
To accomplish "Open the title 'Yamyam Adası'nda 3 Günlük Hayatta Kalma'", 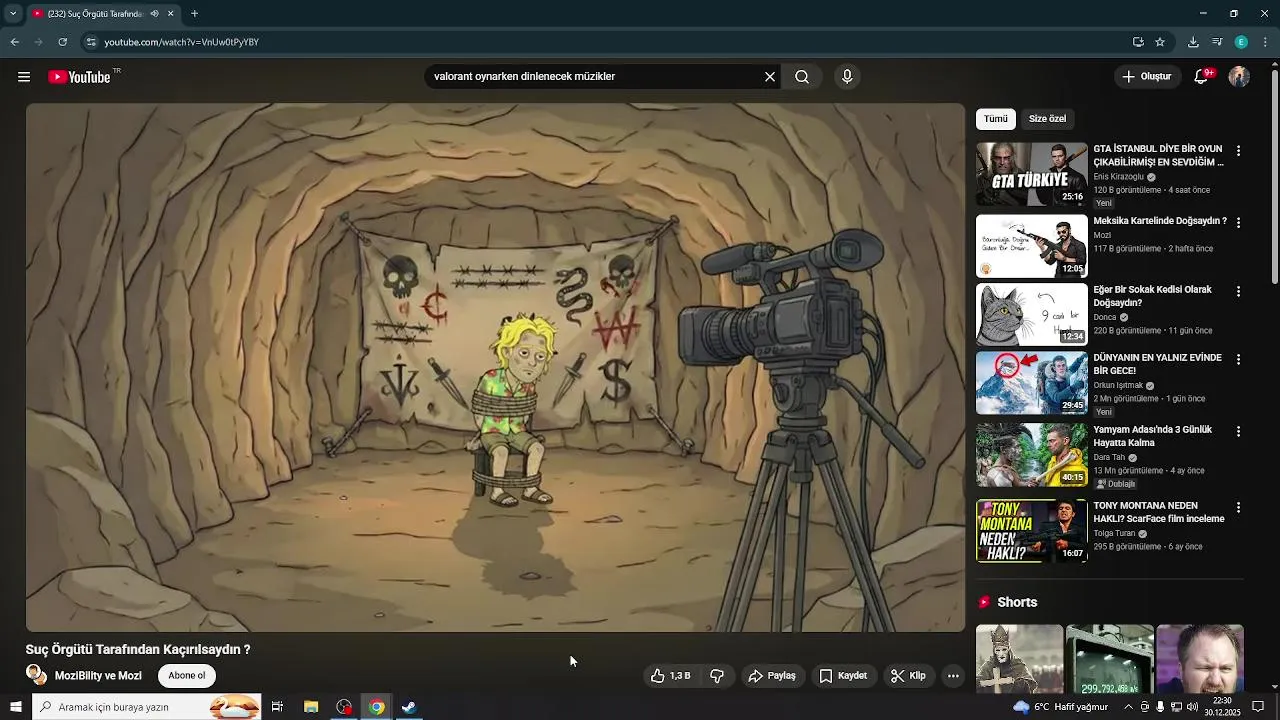I will tap(1153, 436).
